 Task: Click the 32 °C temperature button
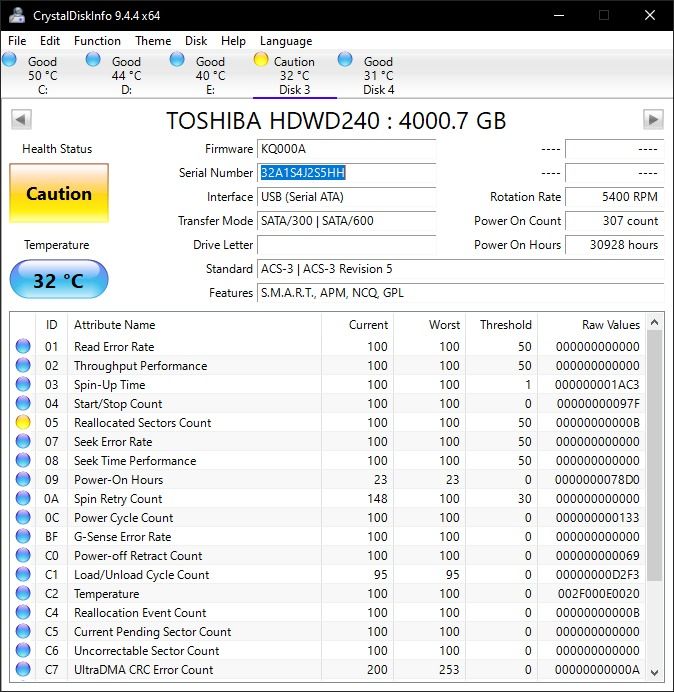point(59,280)
